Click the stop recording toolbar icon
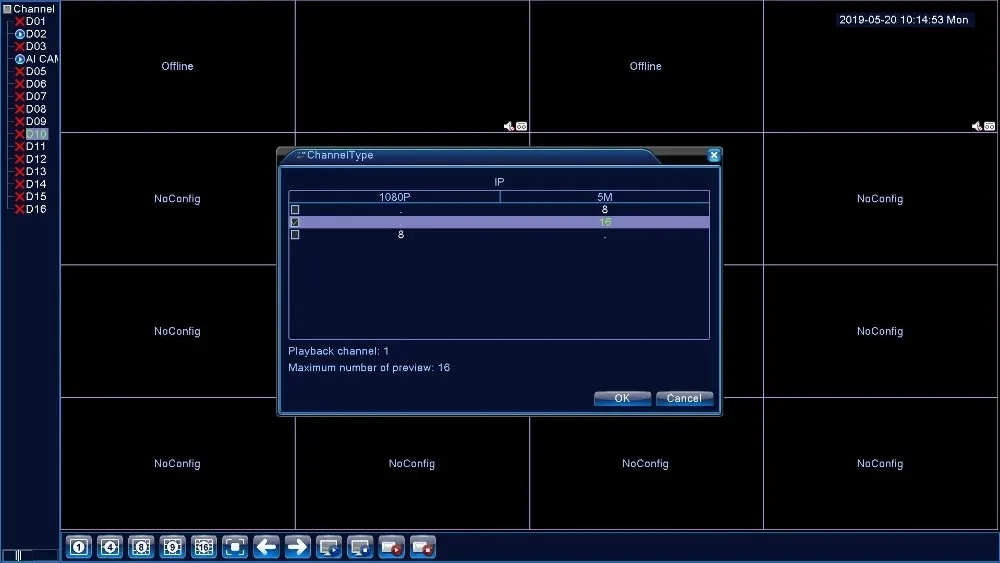This screenshot has height=563, width=1000. [x=422, y=547]
